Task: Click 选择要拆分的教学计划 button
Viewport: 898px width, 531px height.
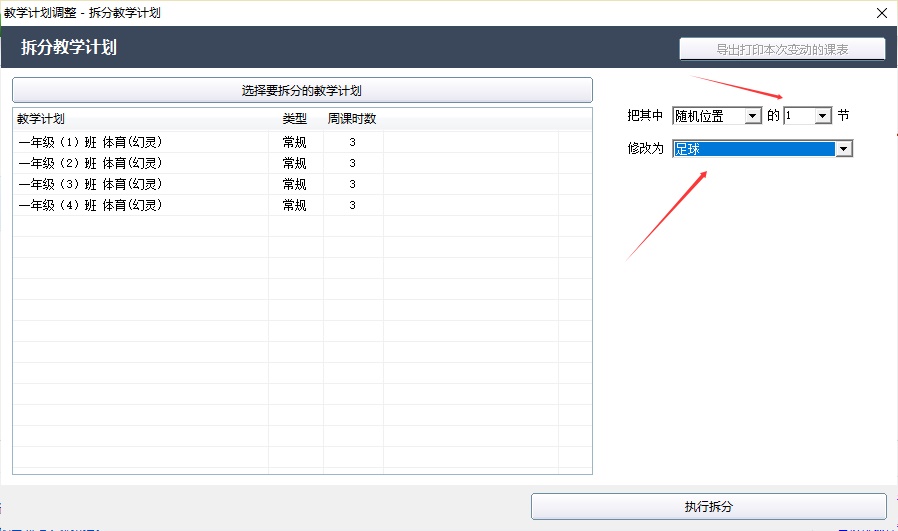Action: pos(302,90)
